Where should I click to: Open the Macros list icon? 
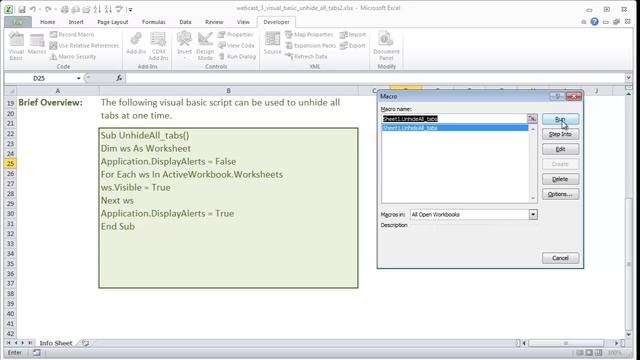click(x=37, y=44)
